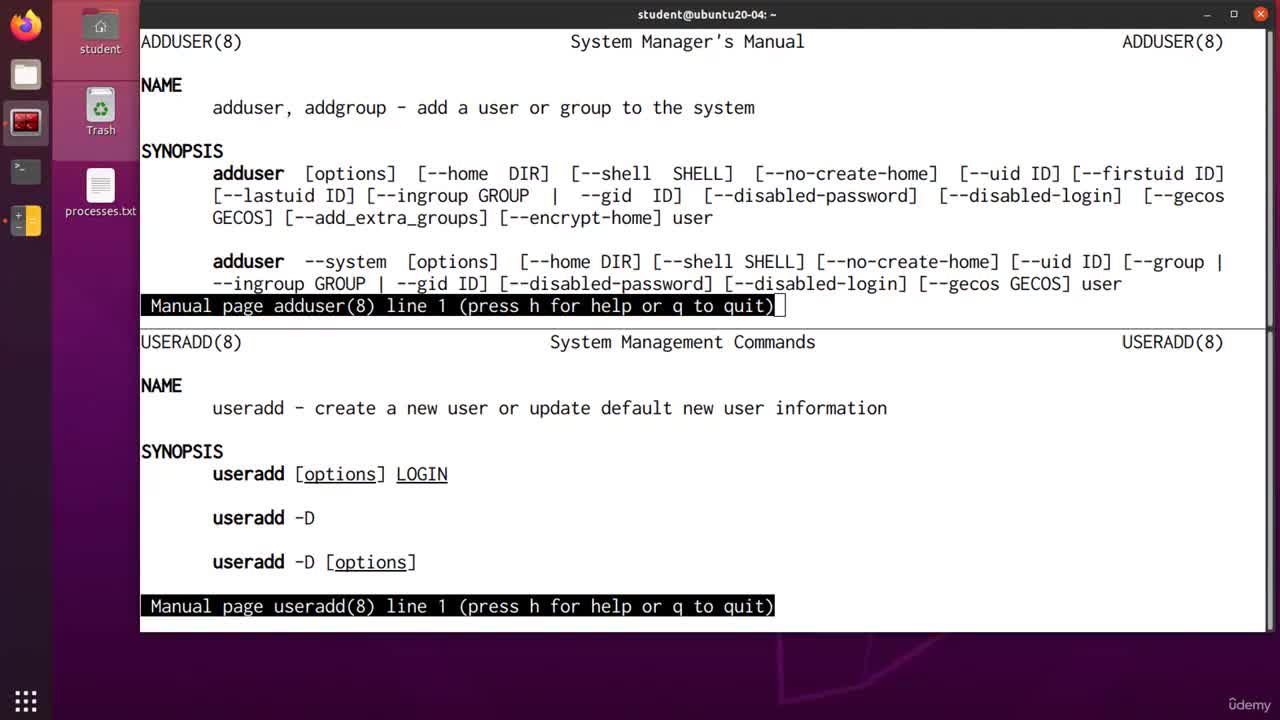Click 'adduser, addgroup - add a user' description line
This screenshot has height=720, width=1280.
click(x=483, y=108)
